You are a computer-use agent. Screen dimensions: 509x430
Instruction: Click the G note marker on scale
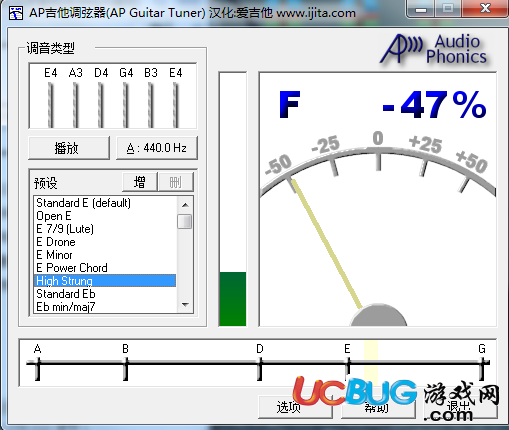coord(482,368)
